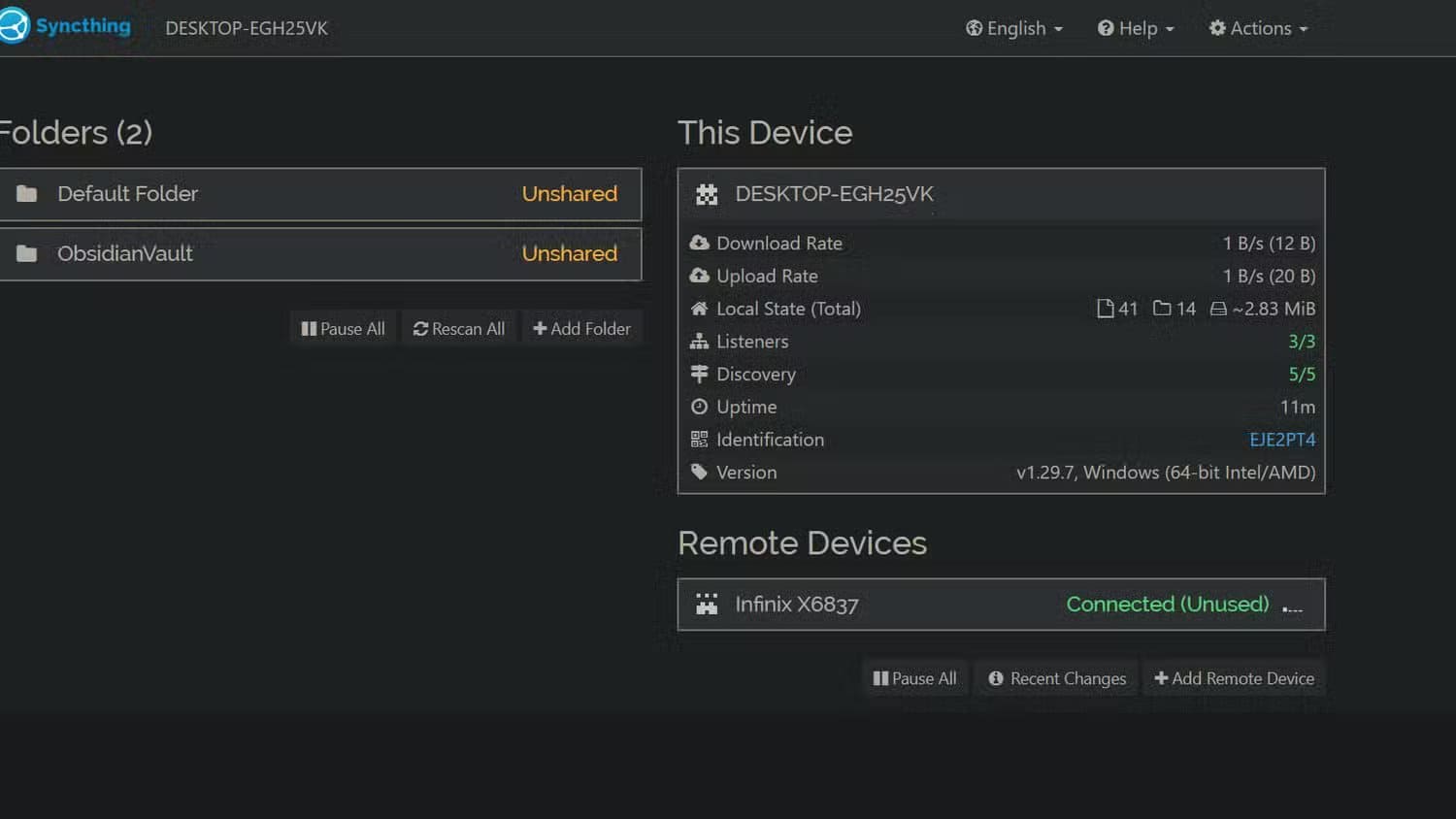Click the Upload Rate value 1 B/s (20 B)
This screenshot has height=819, width=1456.
point(1269,277)
